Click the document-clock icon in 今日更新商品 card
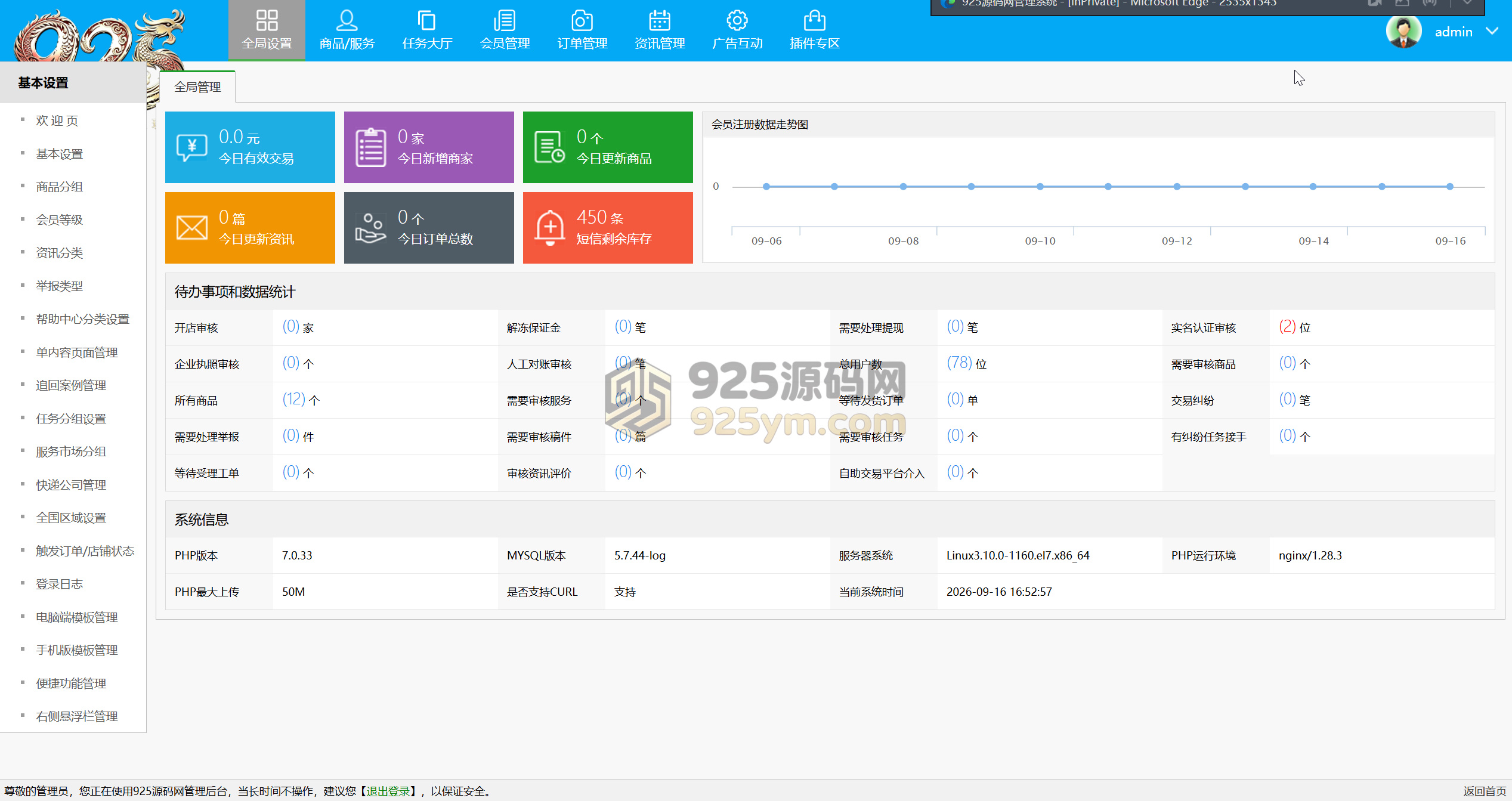The height and width of the screenshot is (801, 1512). tap(549, 147)
